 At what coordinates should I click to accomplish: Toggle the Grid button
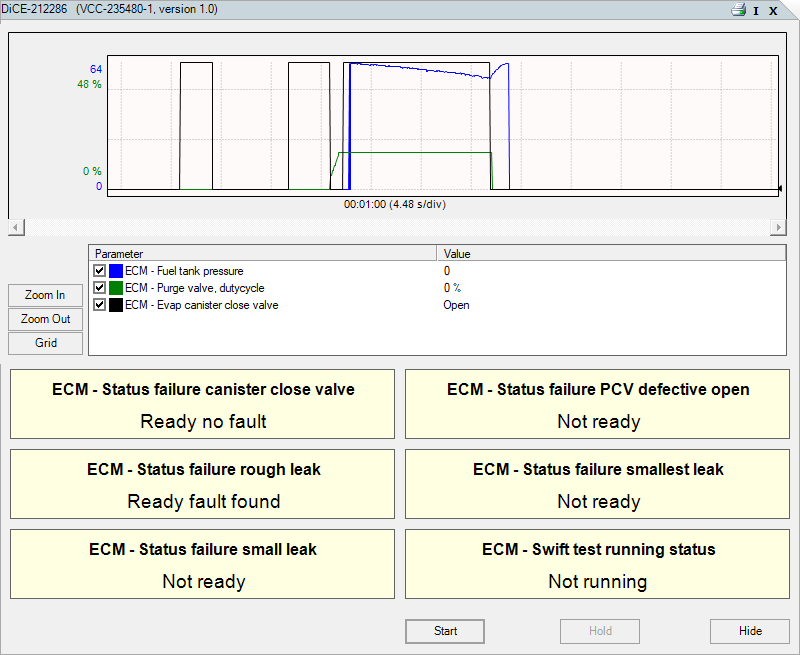pyautogui.click(x=45, y=343)
